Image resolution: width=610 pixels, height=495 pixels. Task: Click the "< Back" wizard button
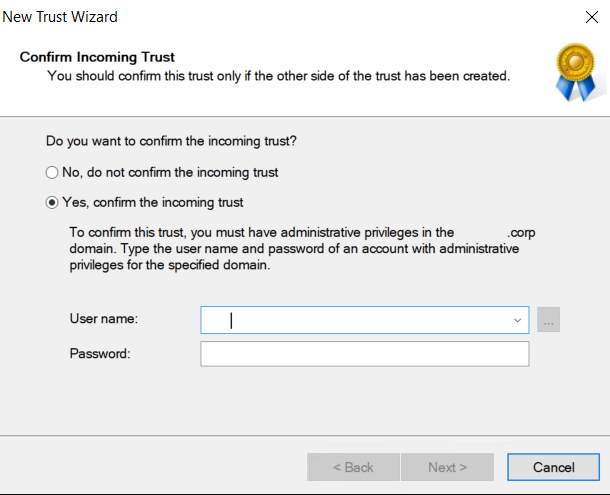(x=353, y=467)
